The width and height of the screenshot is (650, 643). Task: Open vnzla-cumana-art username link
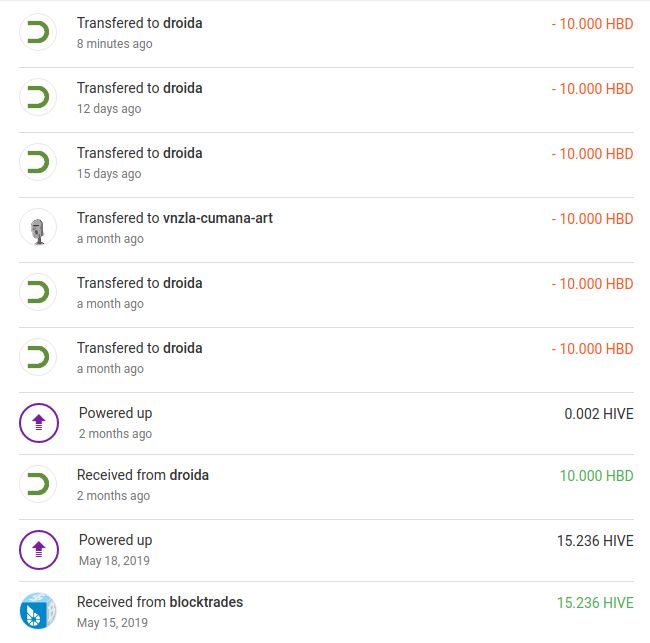(218, 218)
